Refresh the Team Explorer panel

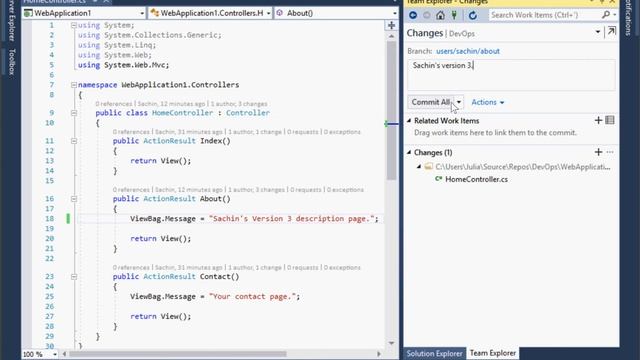tap(473, 15)
